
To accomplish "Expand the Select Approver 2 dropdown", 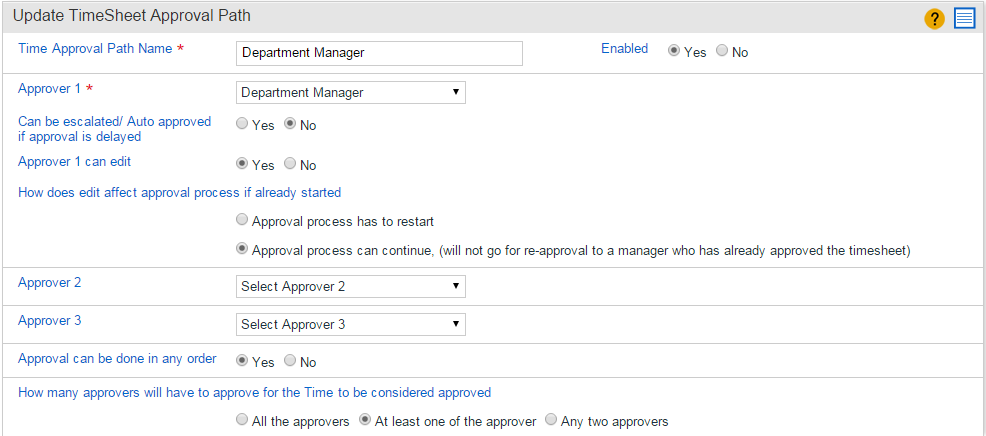I will pyautogui.click(x=351, y=286).
